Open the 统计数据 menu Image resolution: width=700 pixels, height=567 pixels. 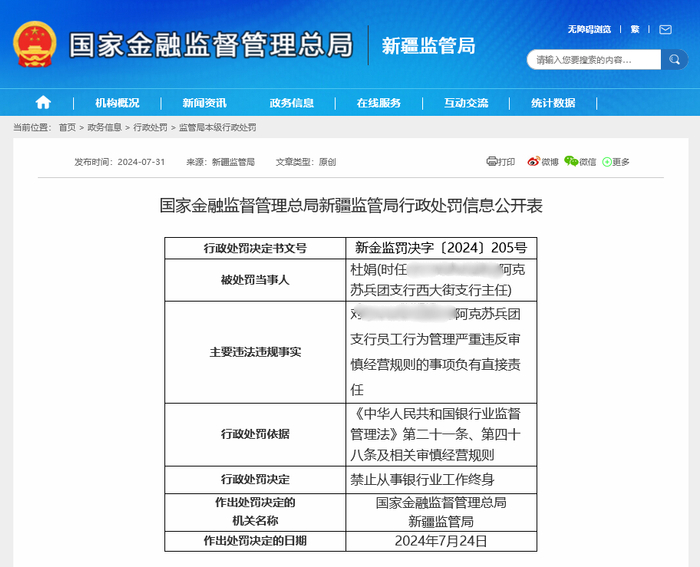(553, 103)
